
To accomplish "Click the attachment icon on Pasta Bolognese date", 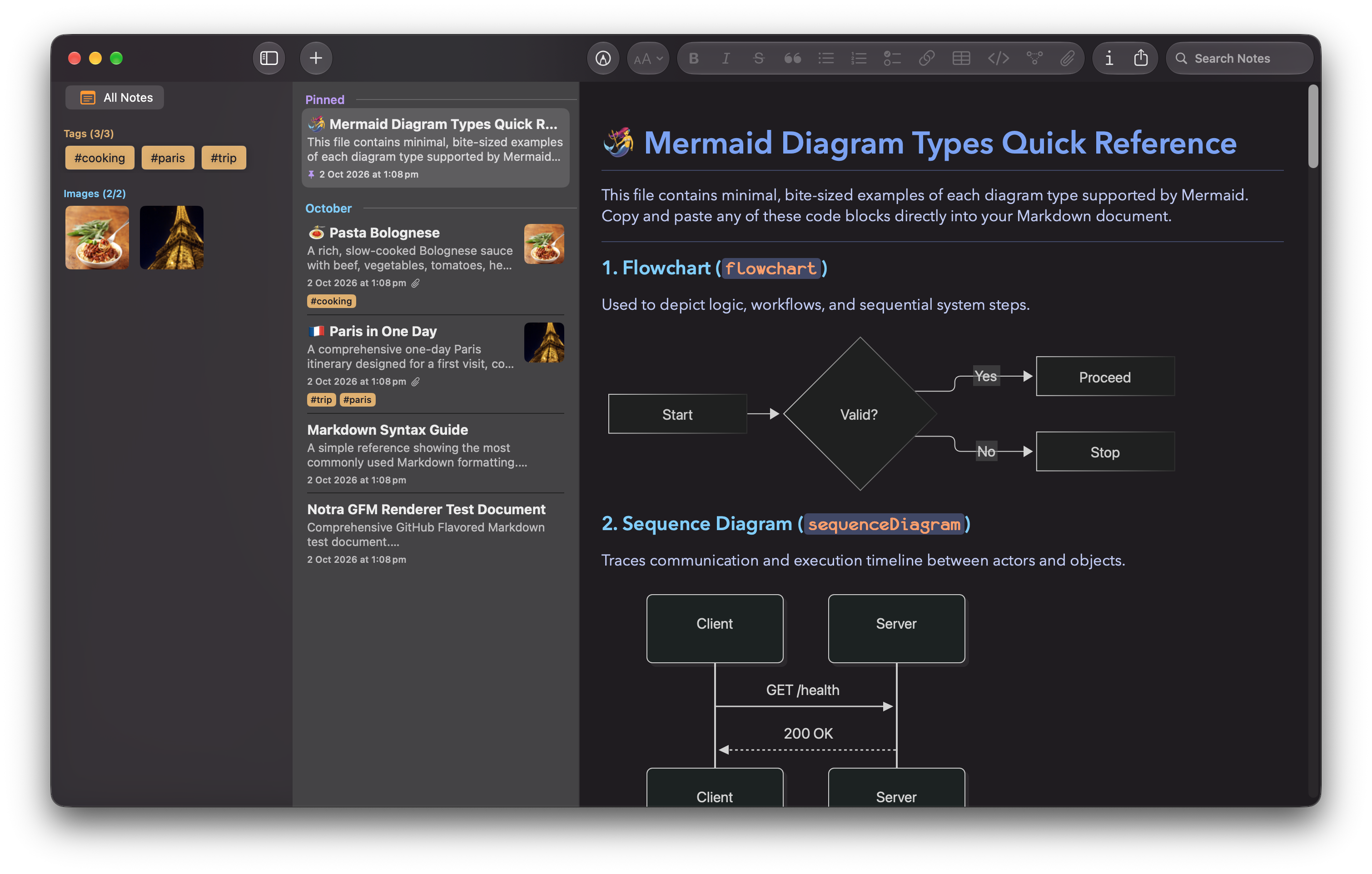I will pos(415,283).
